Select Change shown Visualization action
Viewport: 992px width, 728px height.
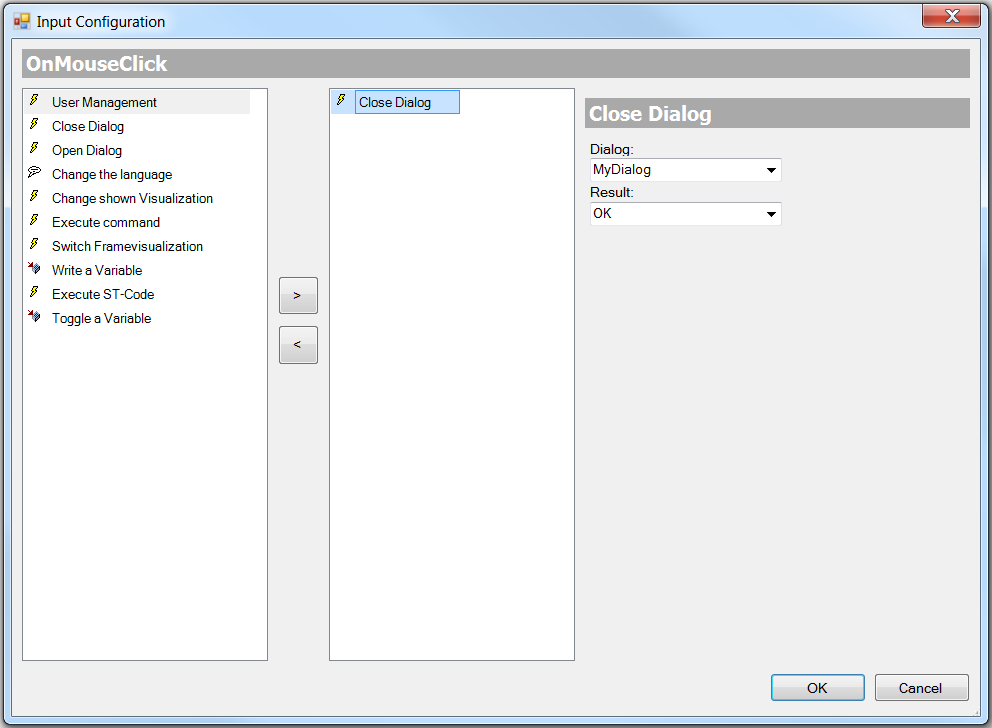point(132,199)
